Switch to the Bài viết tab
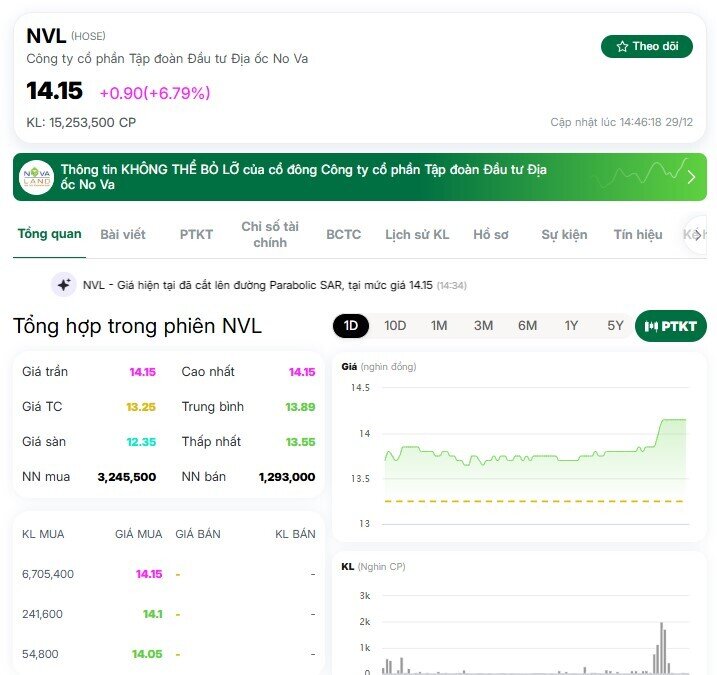The height and width of the screenshot is (675, 717). coord(123,234)
